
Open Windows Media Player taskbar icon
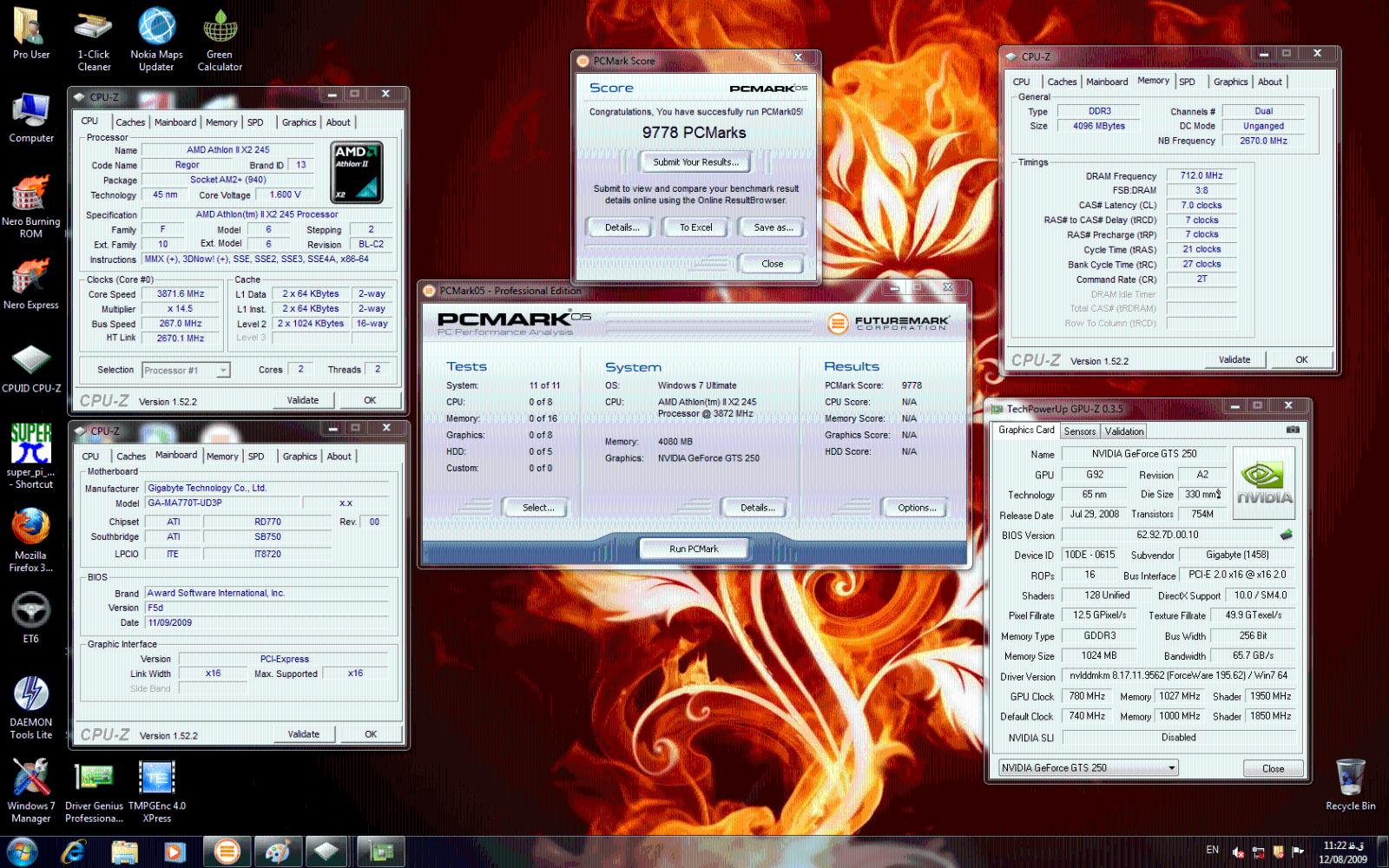[174, 852]
